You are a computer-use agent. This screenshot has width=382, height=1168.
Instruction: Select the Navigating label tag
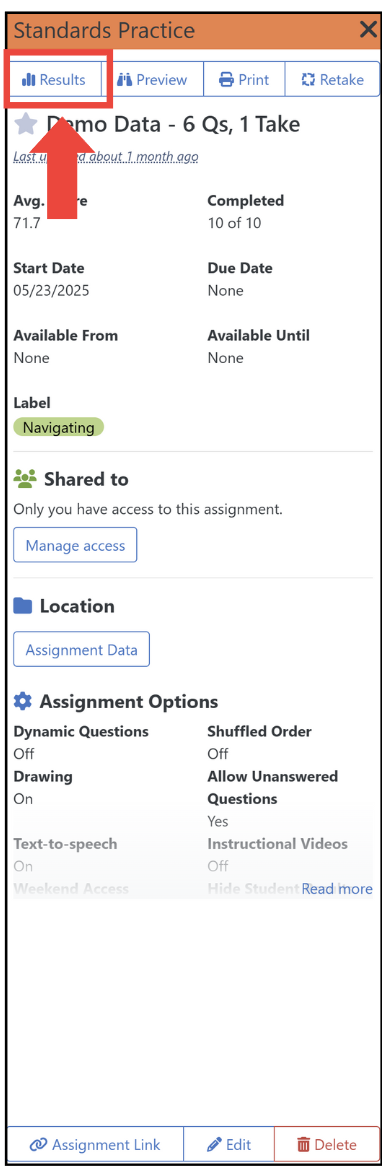(59, 428)
